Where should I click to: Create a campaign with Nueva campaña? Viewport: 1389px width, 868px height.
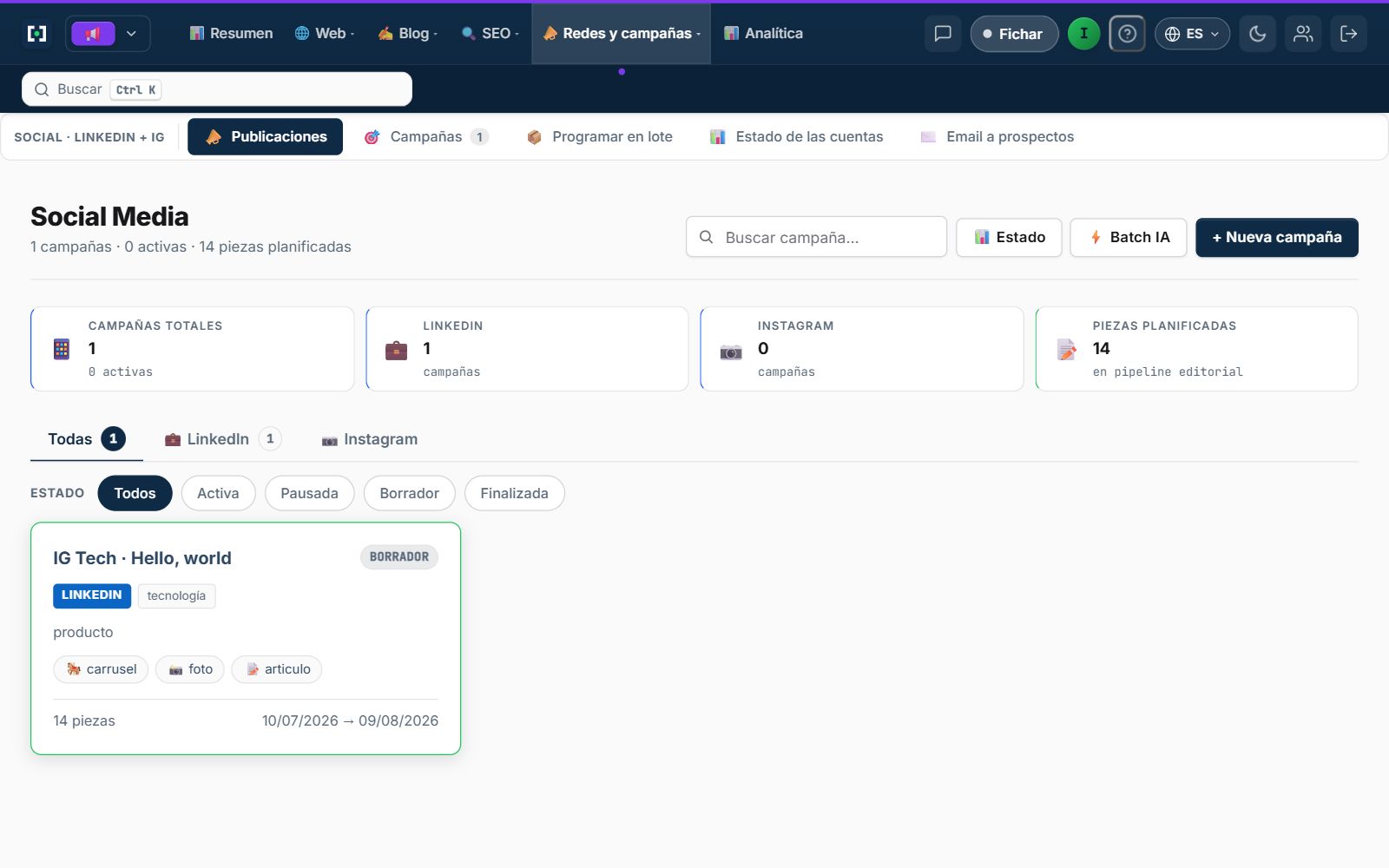(1277, 237)
